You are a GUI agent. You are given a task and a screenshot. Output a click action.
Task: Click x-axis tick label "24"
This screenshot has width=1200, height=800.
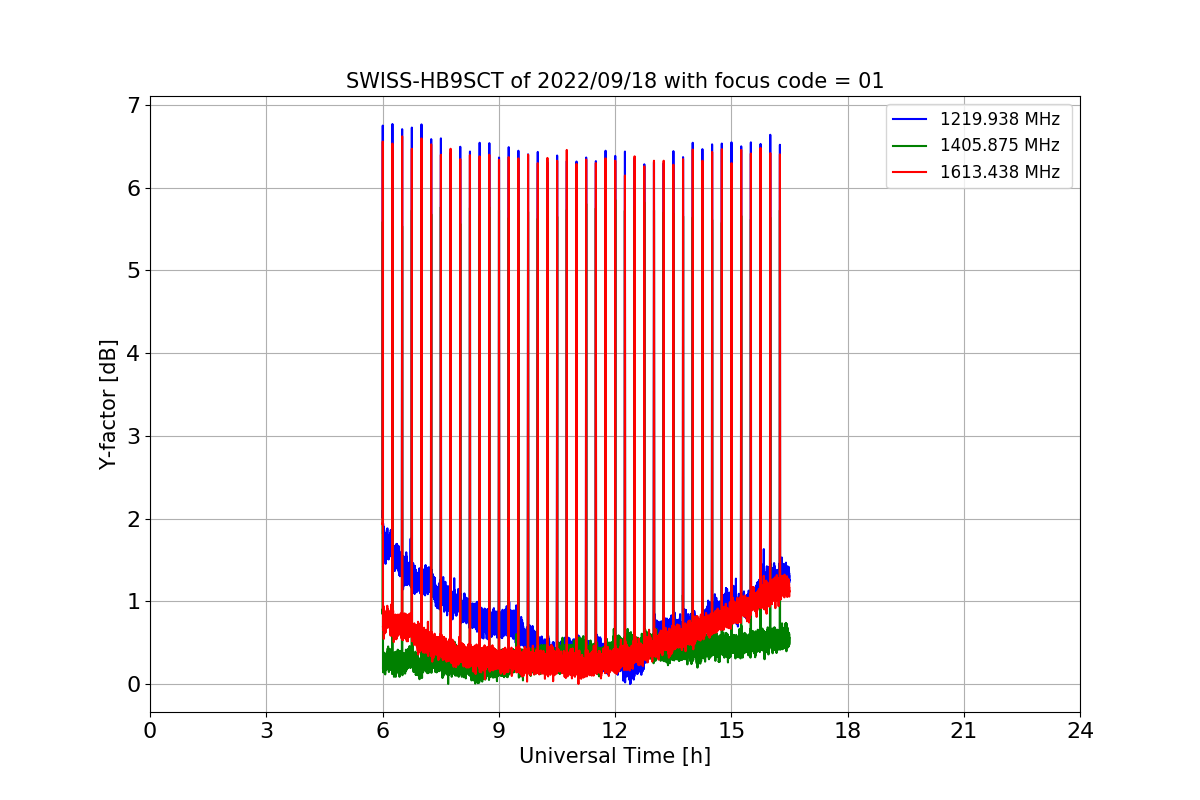click(1080, 731)
